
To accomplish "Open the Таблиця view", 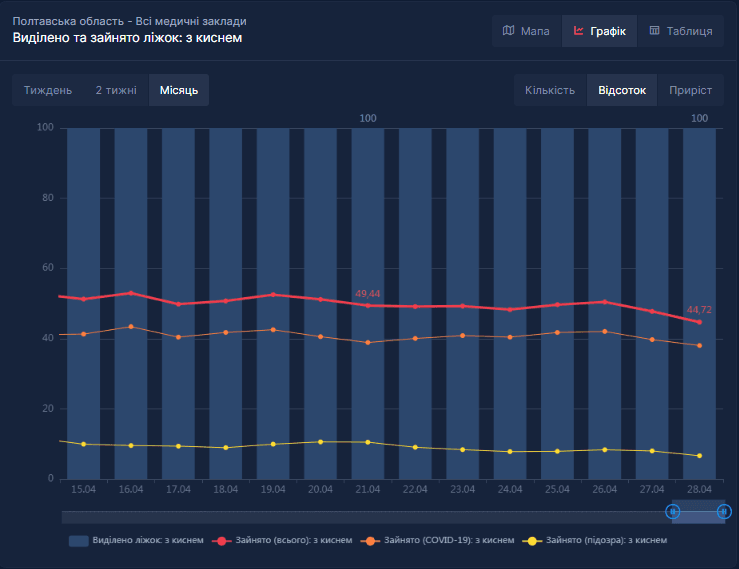I will (x=681, y=31).
